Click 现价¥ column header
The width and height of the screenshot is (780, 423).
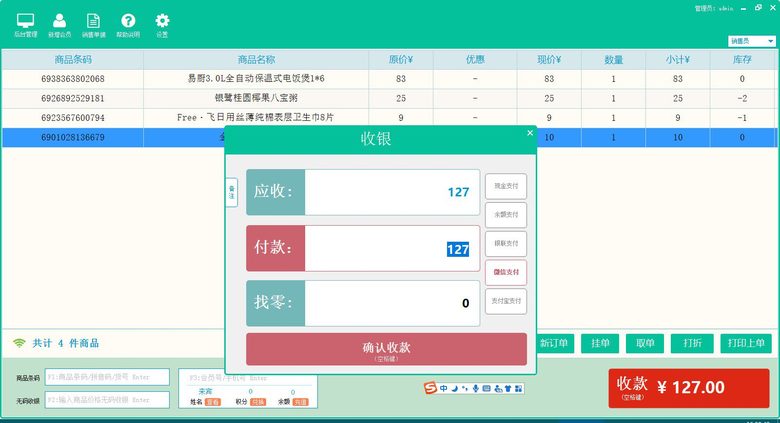[x=549, y=60]
